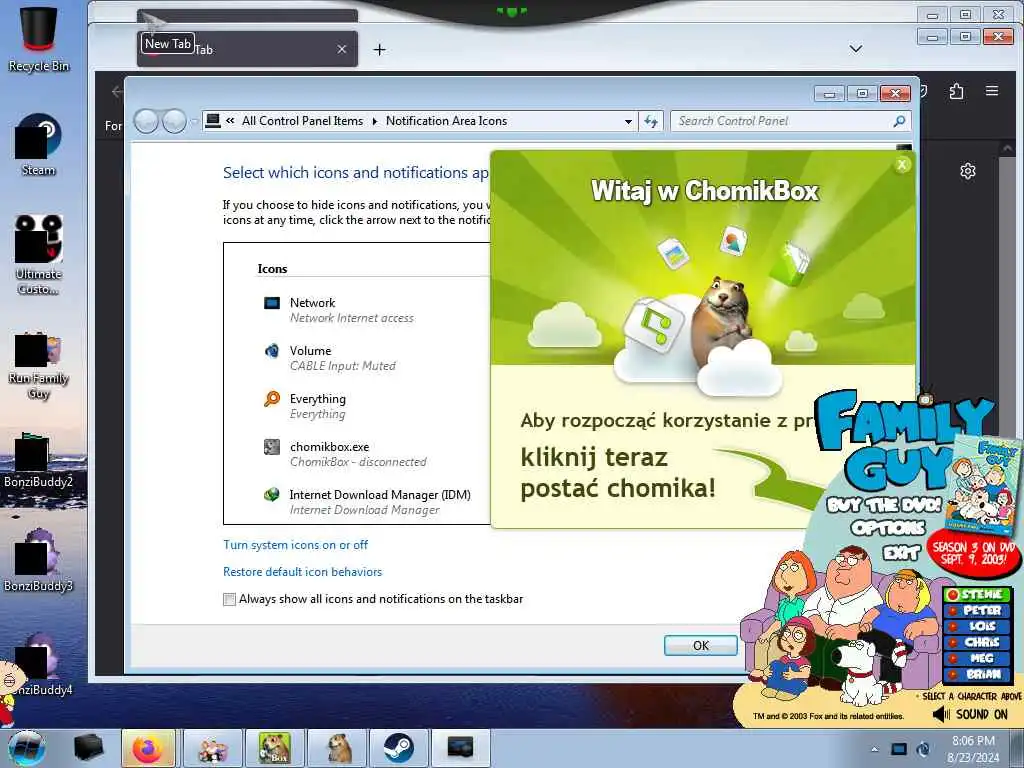The width and height of the screenshot is (1024, 768).
Task: Click the search magnifier icon
Action: point(899,121)
